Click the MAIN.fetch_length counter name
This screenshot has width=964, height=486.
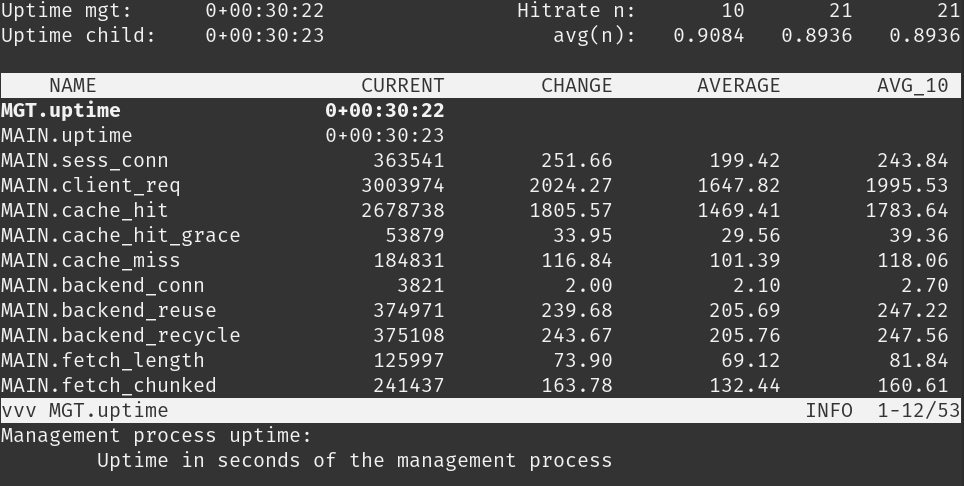coord(103,361)
